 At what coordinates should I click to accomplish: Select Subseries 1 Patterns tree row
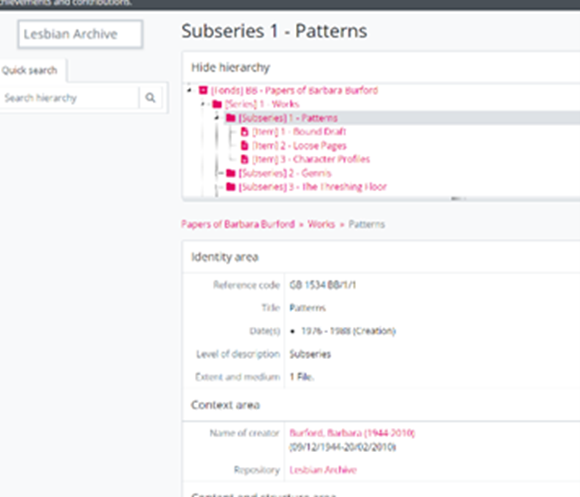click(288, 118)
